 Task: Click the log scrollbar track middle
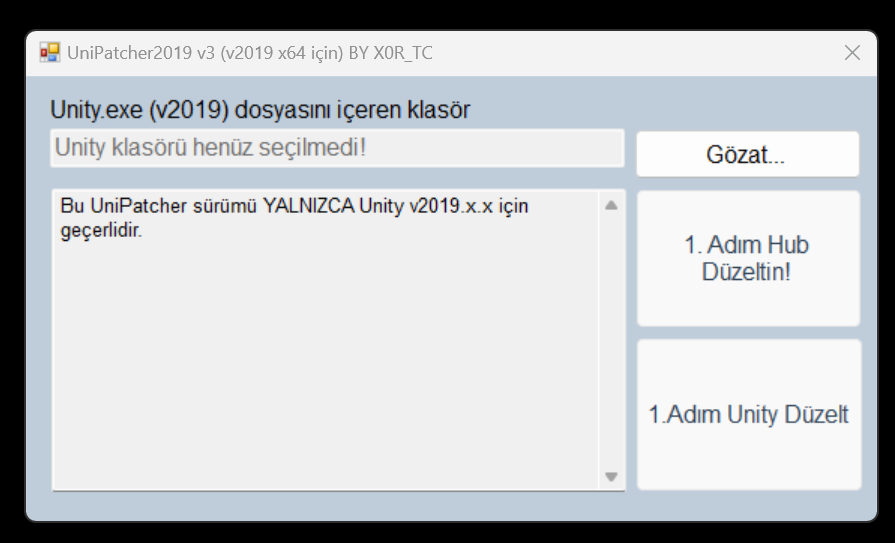[611, 340]
